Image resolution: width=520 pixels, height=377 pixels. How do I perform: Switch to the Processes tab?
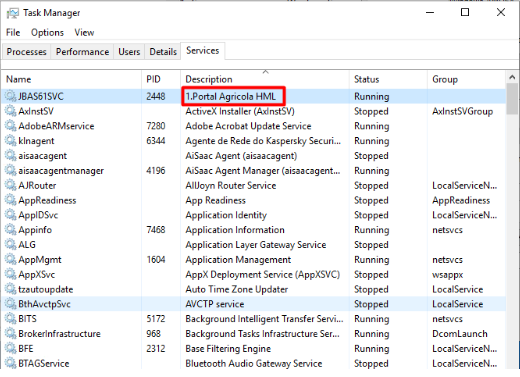(x=27, y=52)
